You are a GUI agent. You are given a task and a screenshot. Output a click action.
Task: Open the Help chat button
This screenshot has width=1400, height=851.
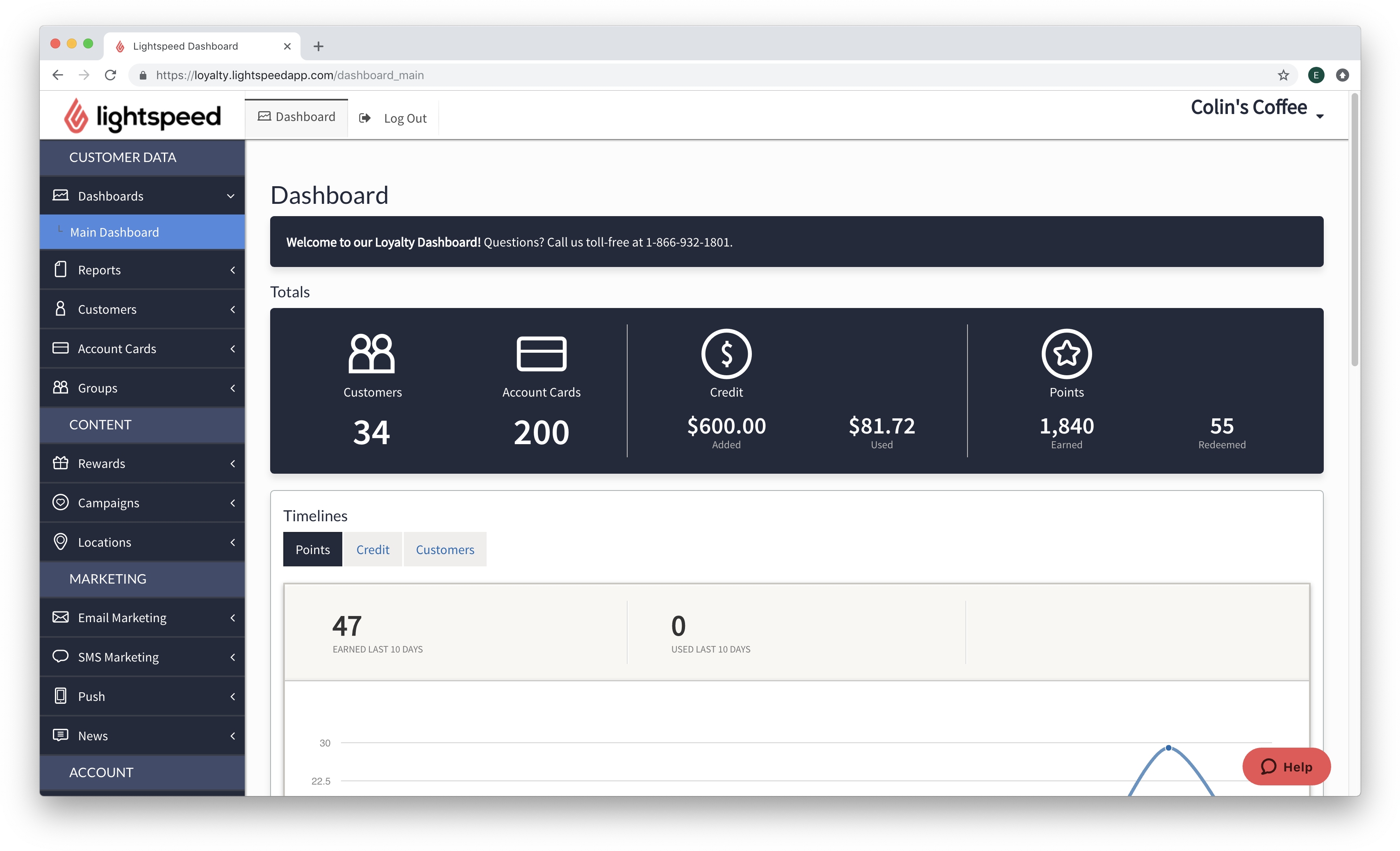coord(1286,766)
